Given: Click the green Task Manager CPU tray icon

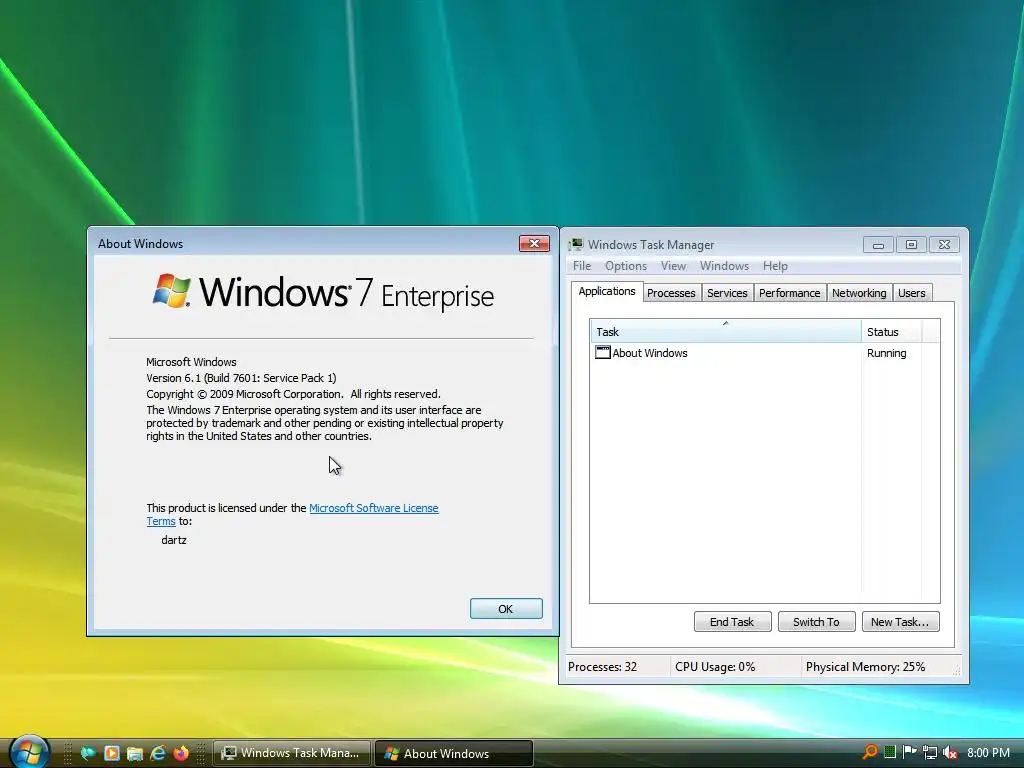Looking at the screenshot, I should click(889, 752).
